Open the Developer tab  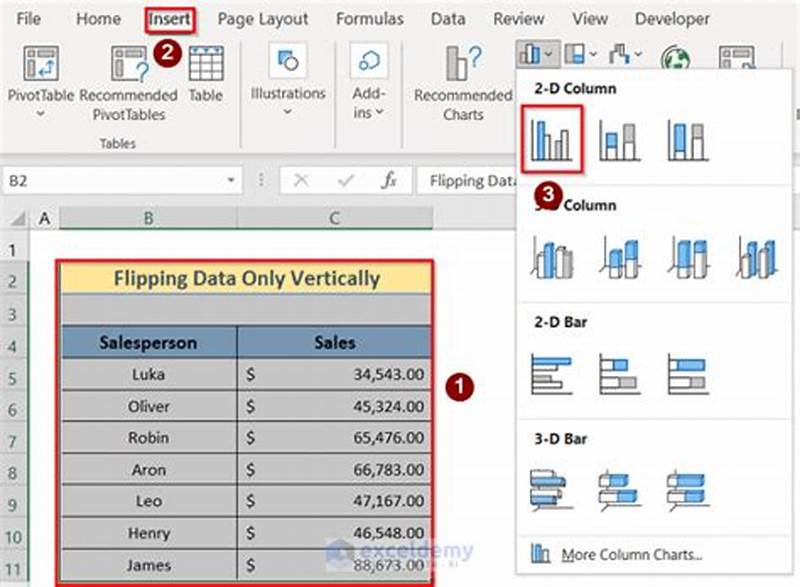pyautogui.click(x=671, y=18)
